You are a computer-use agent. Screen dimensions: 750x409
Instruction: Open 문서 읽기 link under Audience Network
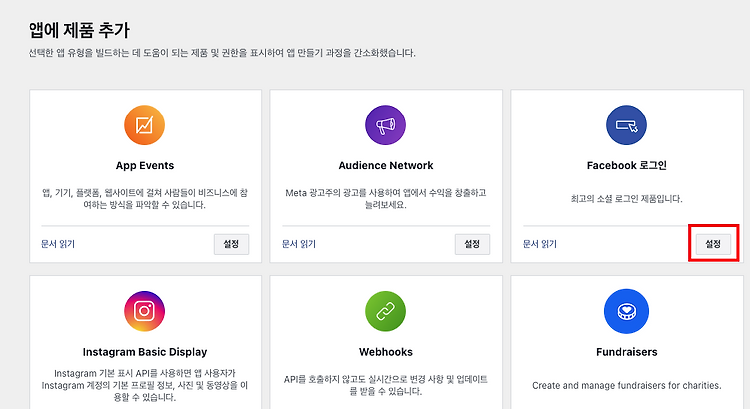[x=299, y=244]
